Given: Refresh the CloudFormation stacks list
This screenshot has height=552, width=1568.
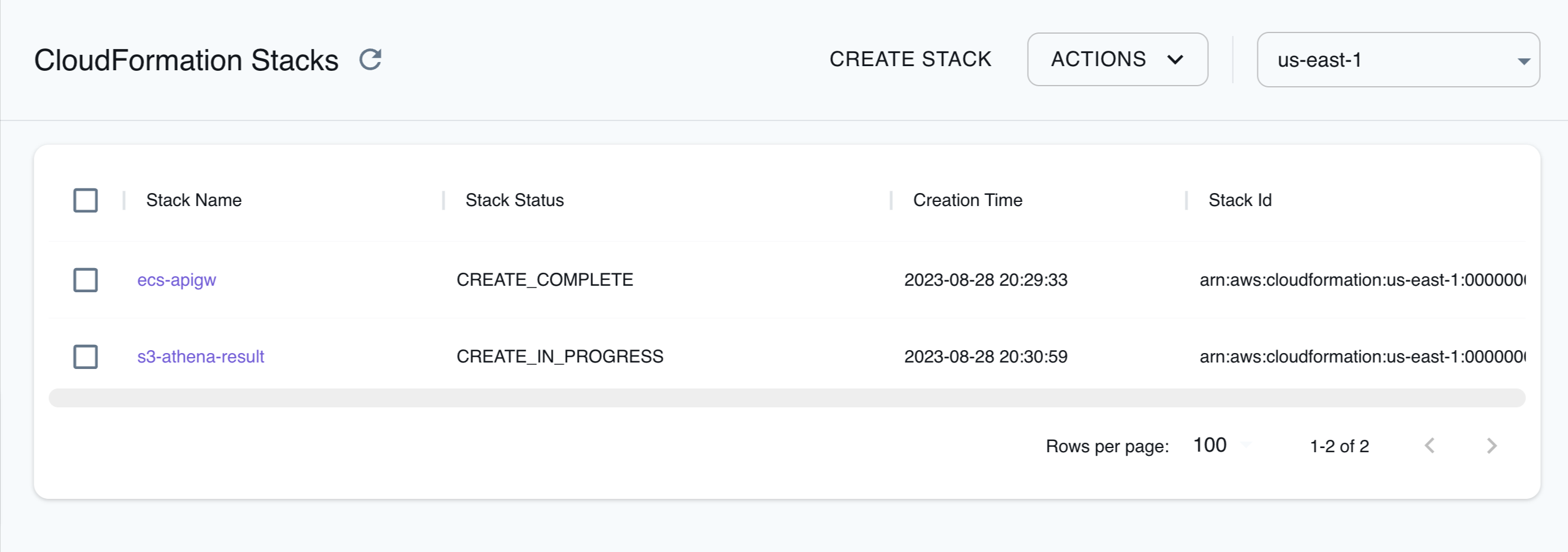Looking at the screenshot, I should pyautogui.click(x=371, y=60).
